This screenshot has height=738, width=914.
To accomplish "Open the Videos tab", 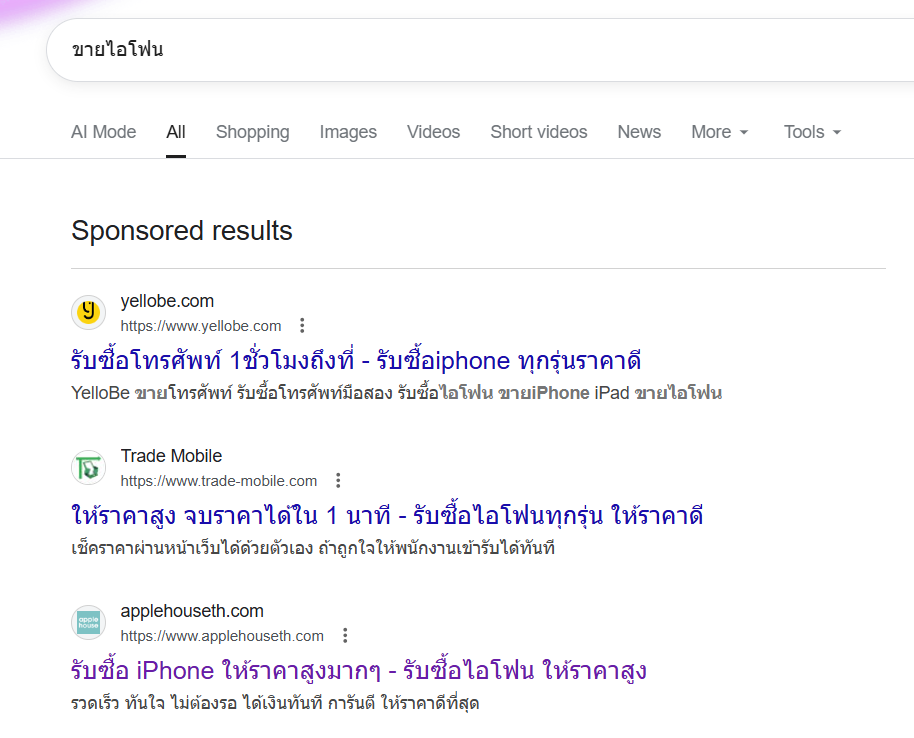I will click(433, 132).
